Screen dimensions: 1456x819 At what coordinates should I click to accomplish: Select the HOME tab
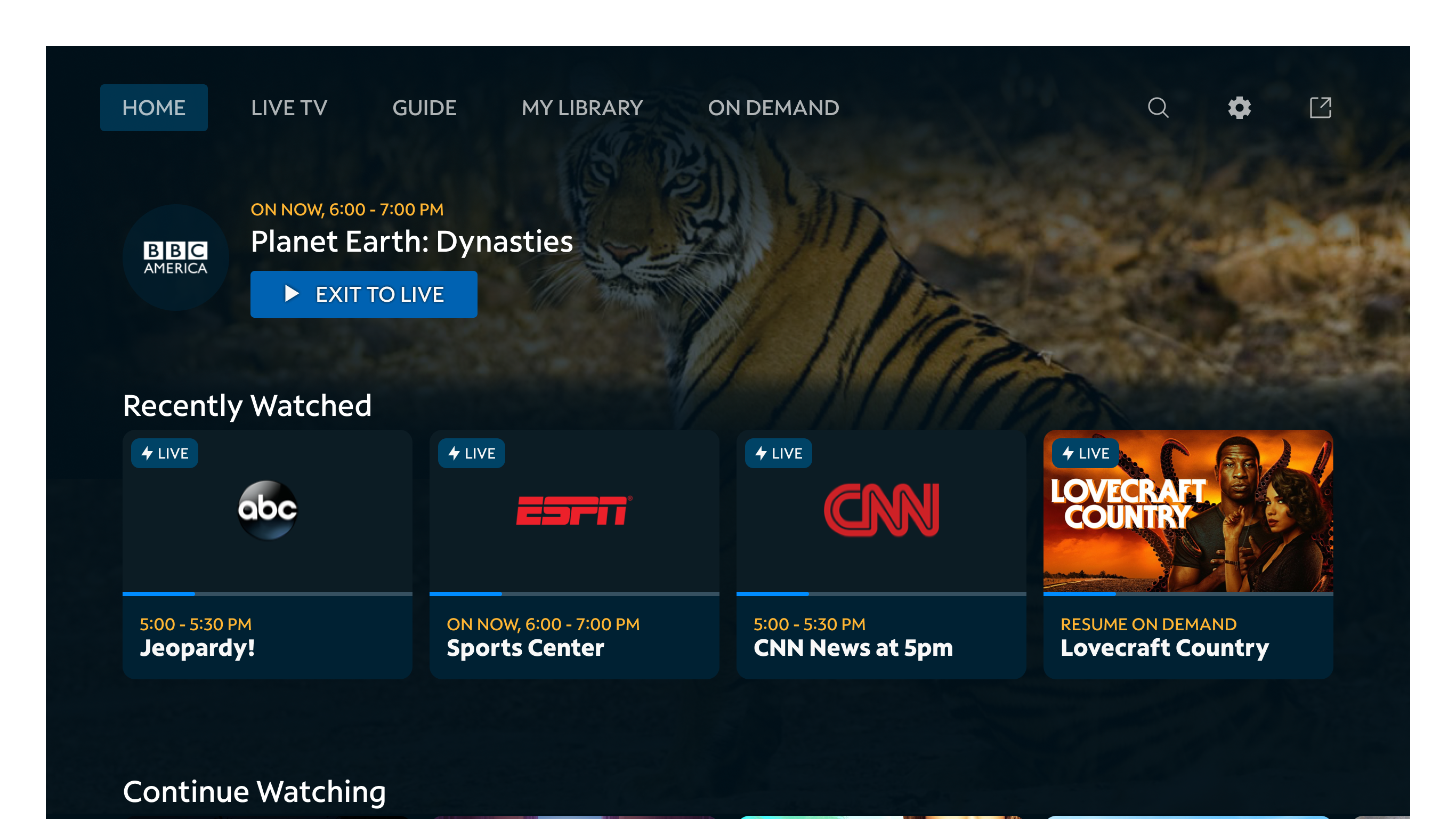pyautogui.click(x=153, y=108)
